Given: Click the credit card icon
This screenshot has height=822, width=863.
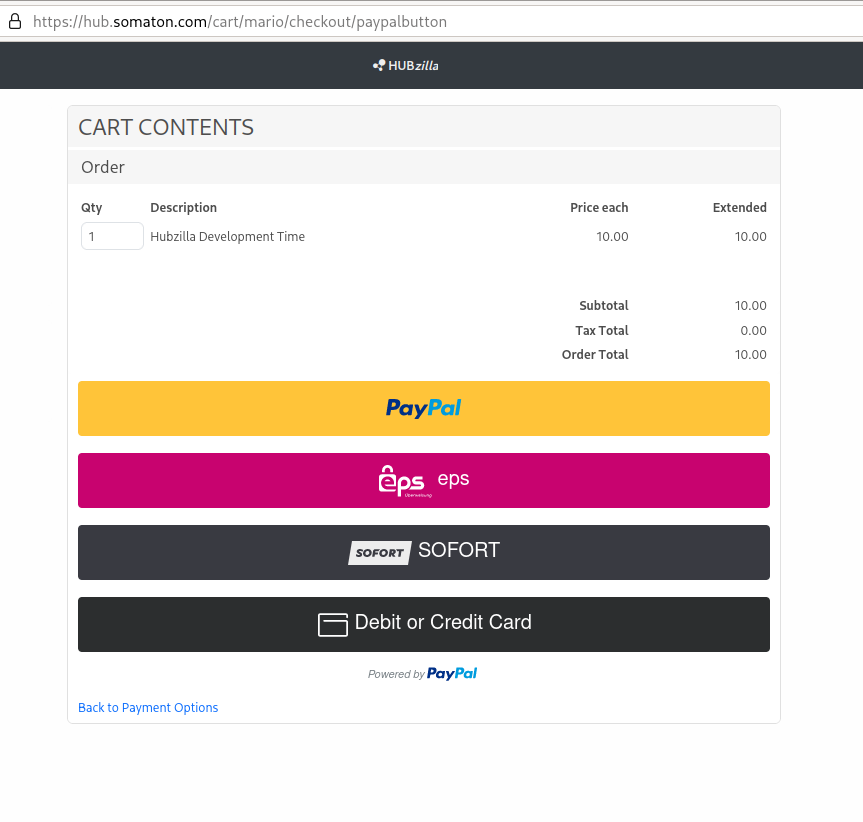Looking at the screenshot, I should [332, 624].
